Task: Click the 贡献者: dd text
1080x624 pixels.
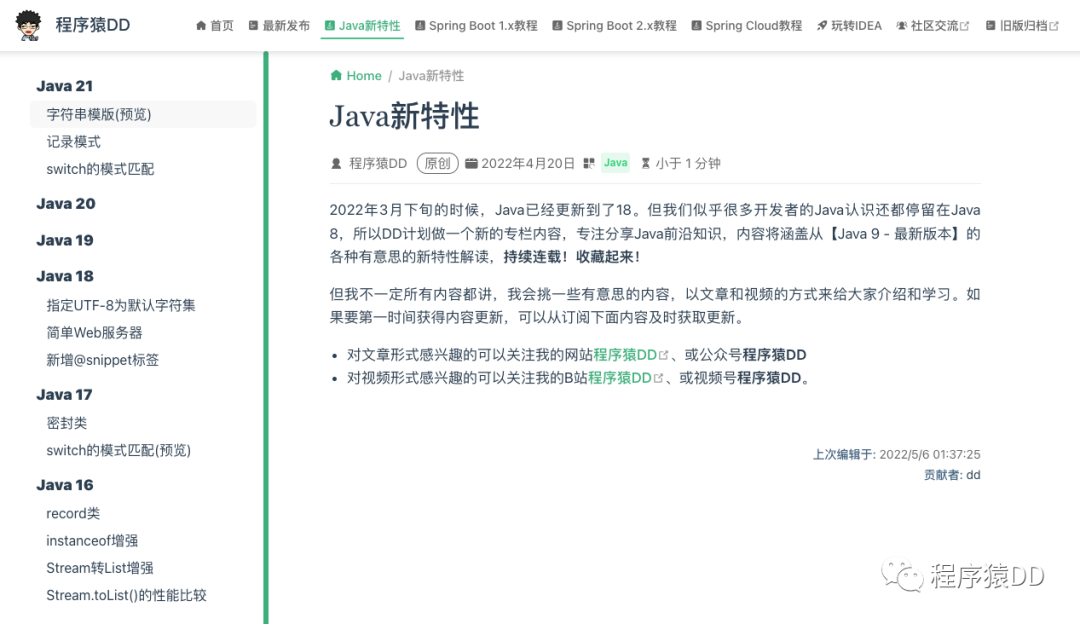Action: (x=952, y=475)
